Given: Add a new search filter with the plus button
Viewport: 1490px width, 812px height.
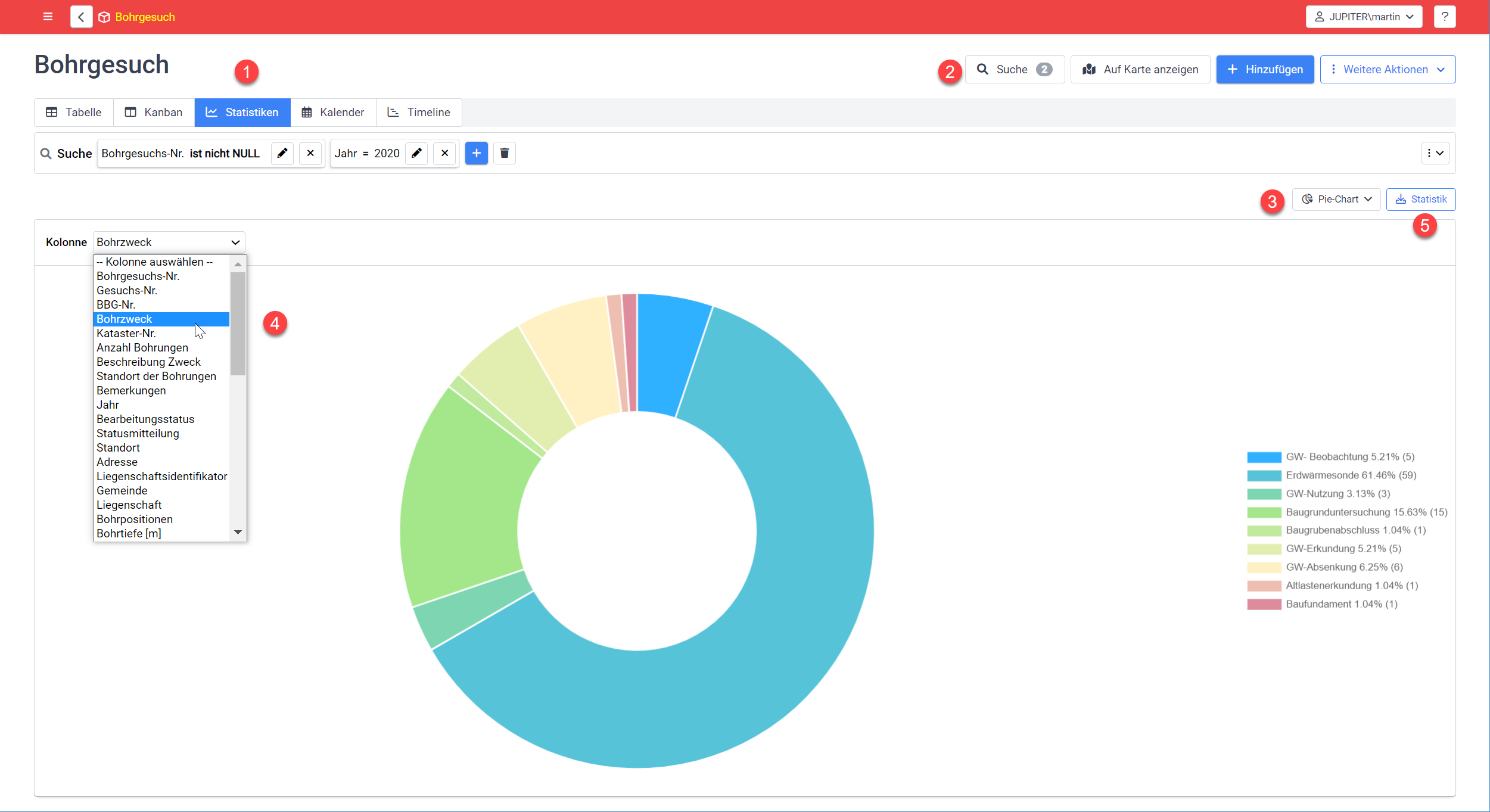Looking at the screenshot, I should pos(477,153).
